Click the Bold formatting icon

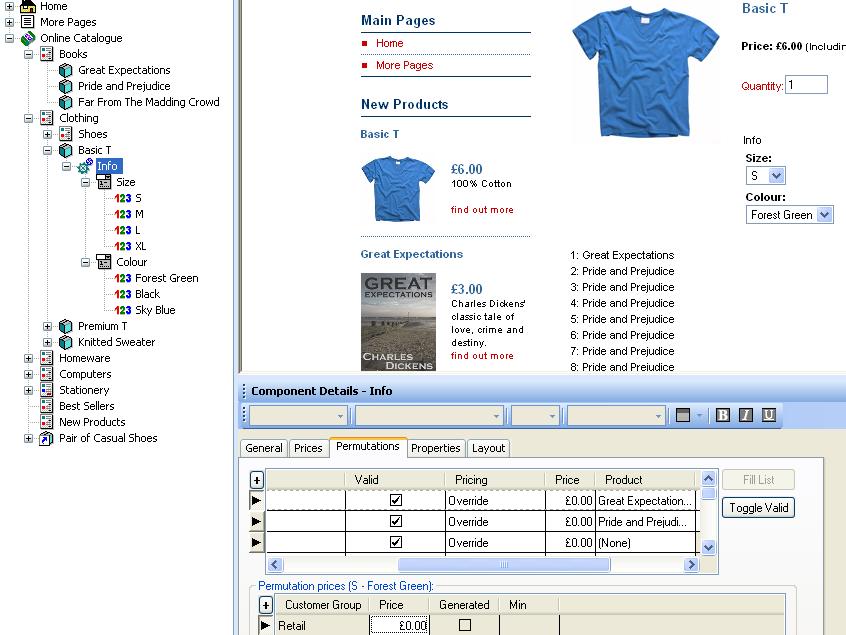tap(723, 415)
